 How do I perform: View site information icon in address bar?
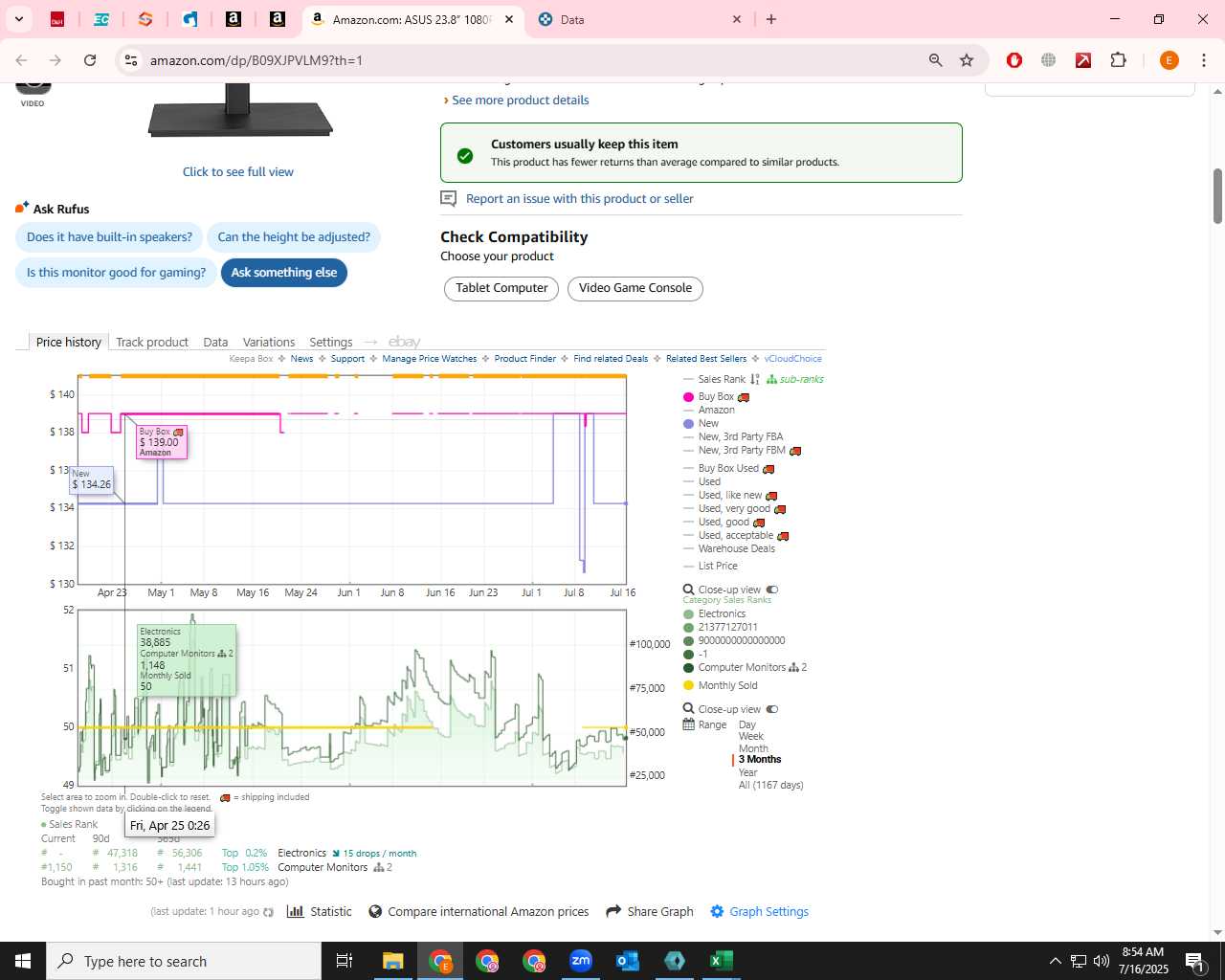pos(130,60)
